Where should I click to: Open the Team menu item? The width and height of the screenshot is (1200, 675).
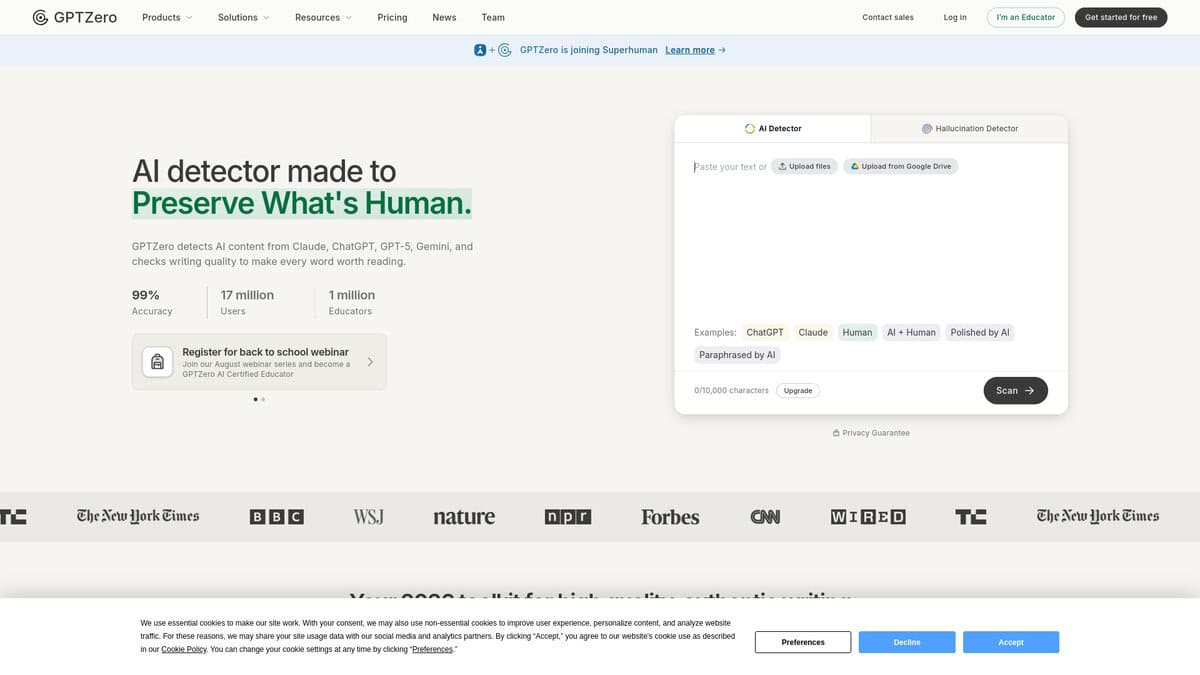[493, 17]
